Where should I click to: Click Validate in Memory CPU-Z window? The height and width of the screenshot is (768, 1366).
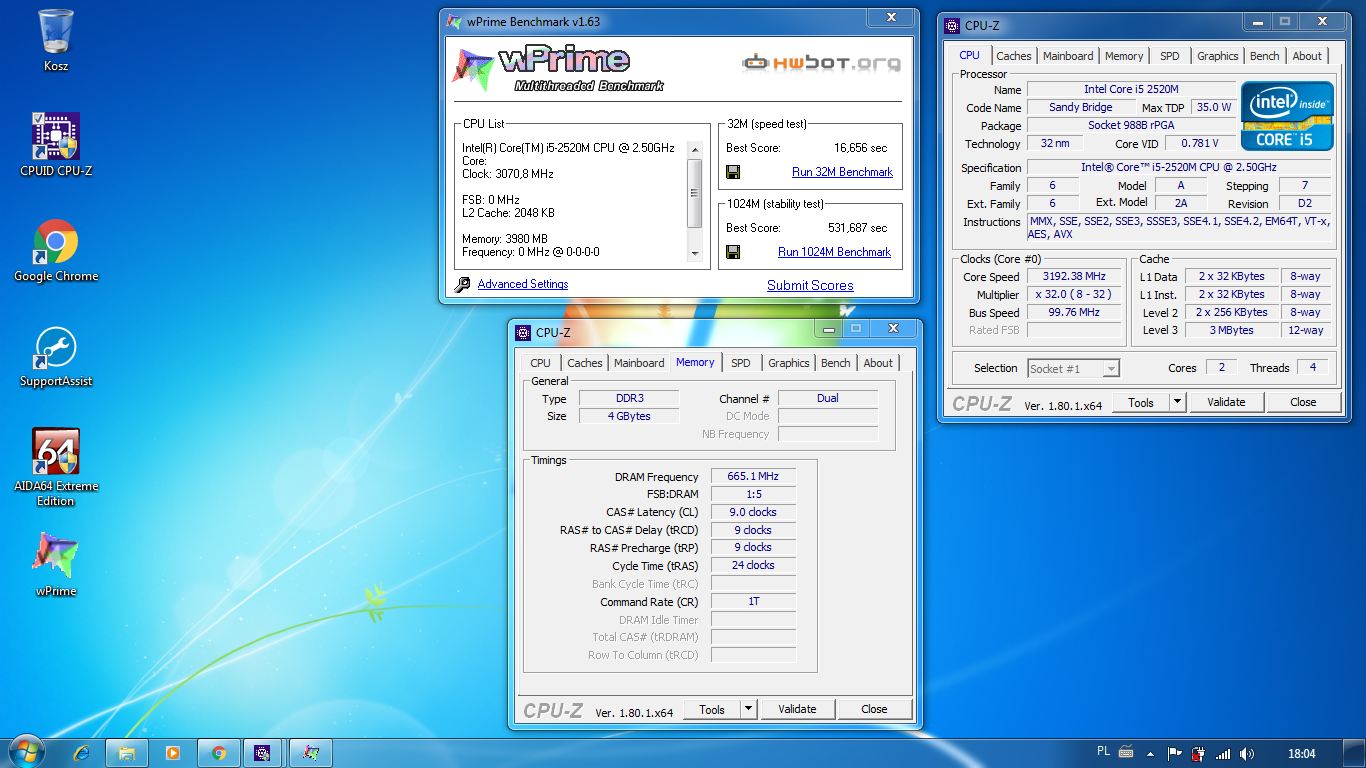point(797,709)
